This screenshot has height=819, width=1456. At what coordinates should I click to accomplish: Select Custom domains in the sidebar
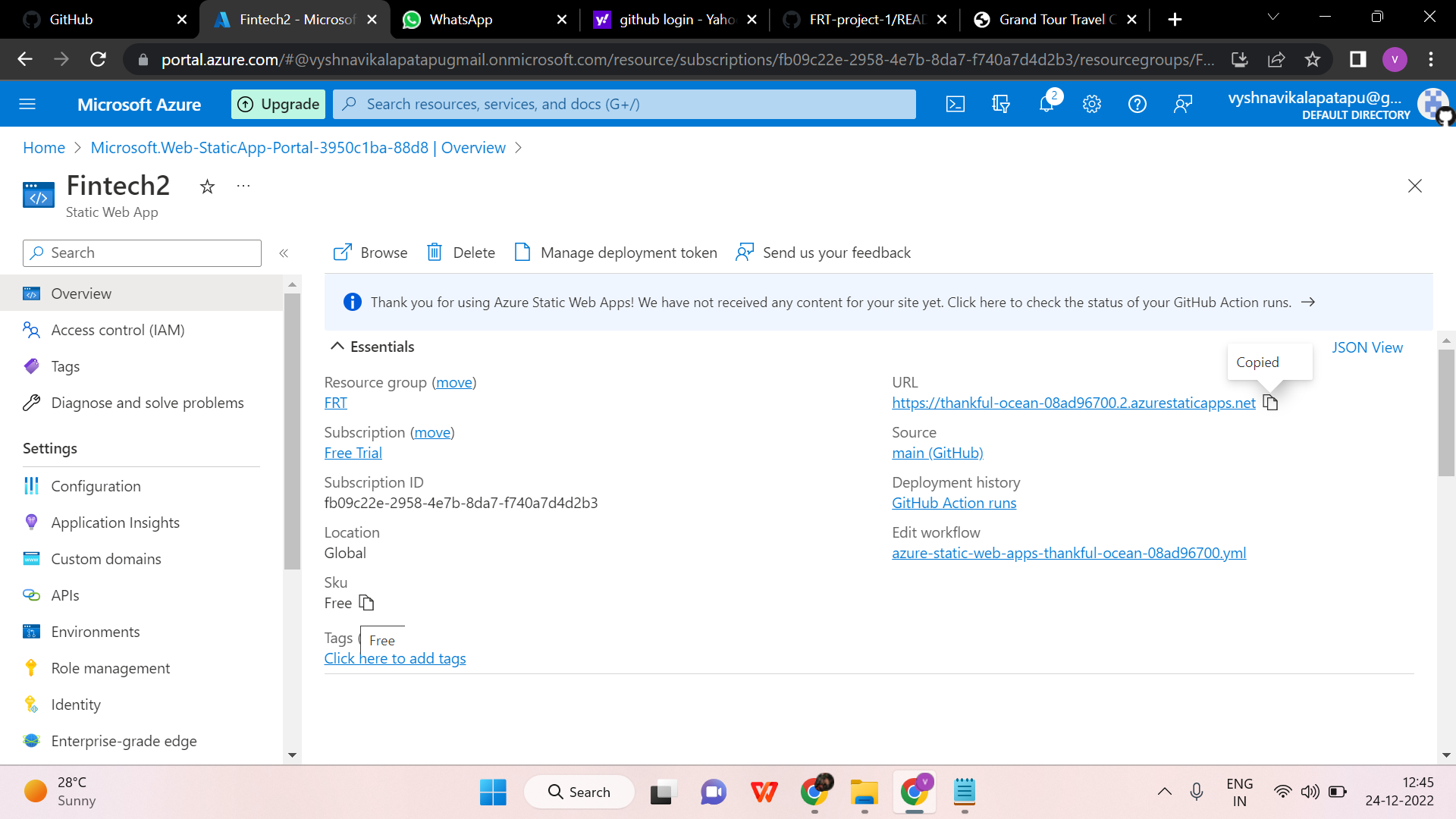pos(105,559)
